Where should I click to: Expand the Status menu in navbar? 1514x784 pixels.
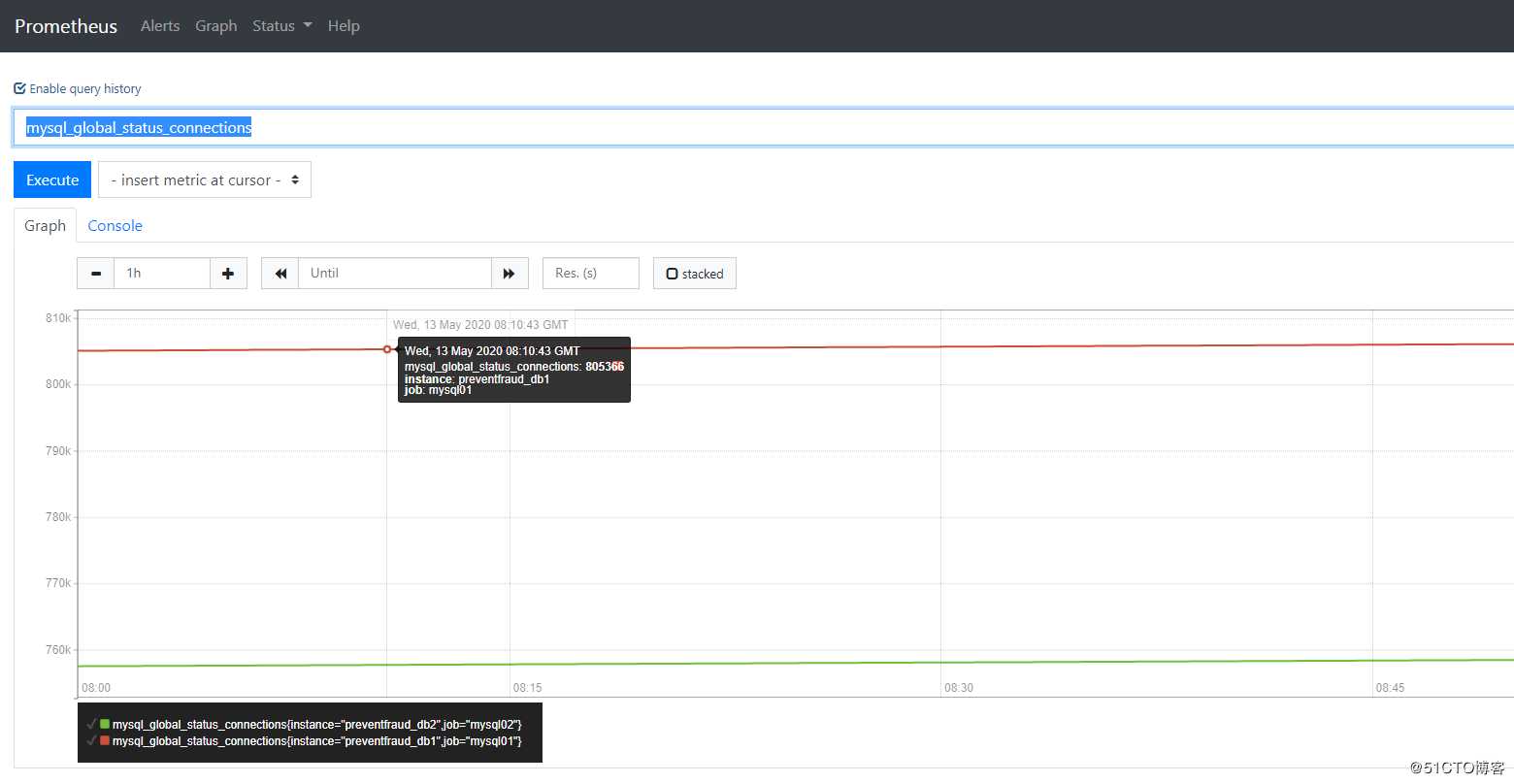click(281, 26)
